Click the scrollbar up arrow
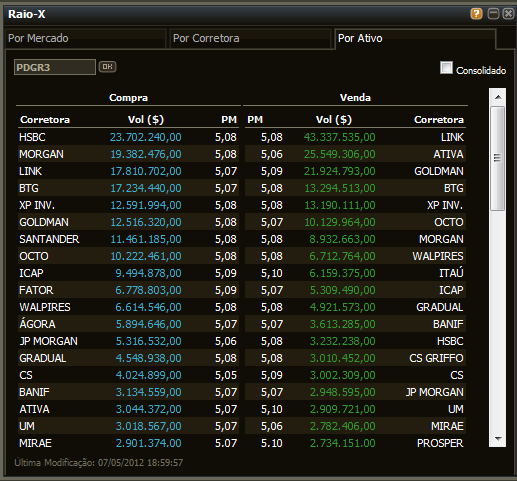Screen dimensions: 517x481 [498, 97]
